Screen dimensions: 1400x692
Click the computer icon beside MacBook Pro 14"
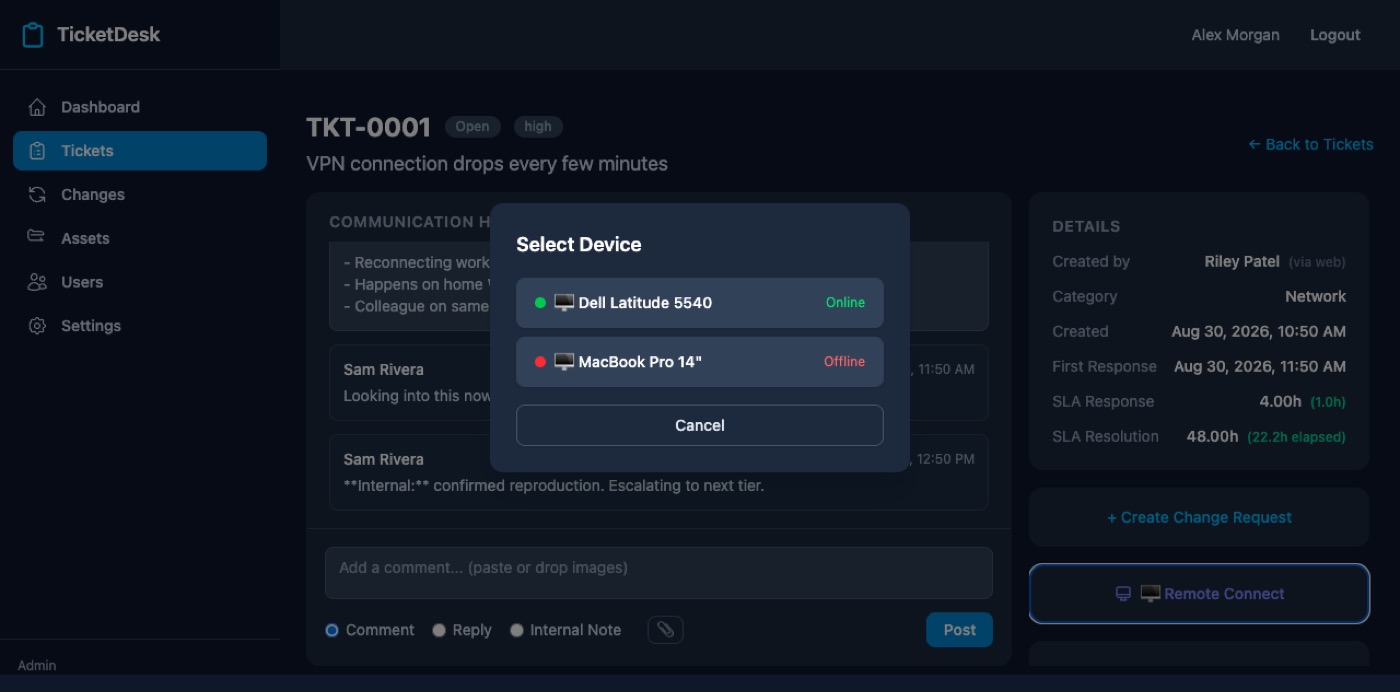[x=564, y=362]
